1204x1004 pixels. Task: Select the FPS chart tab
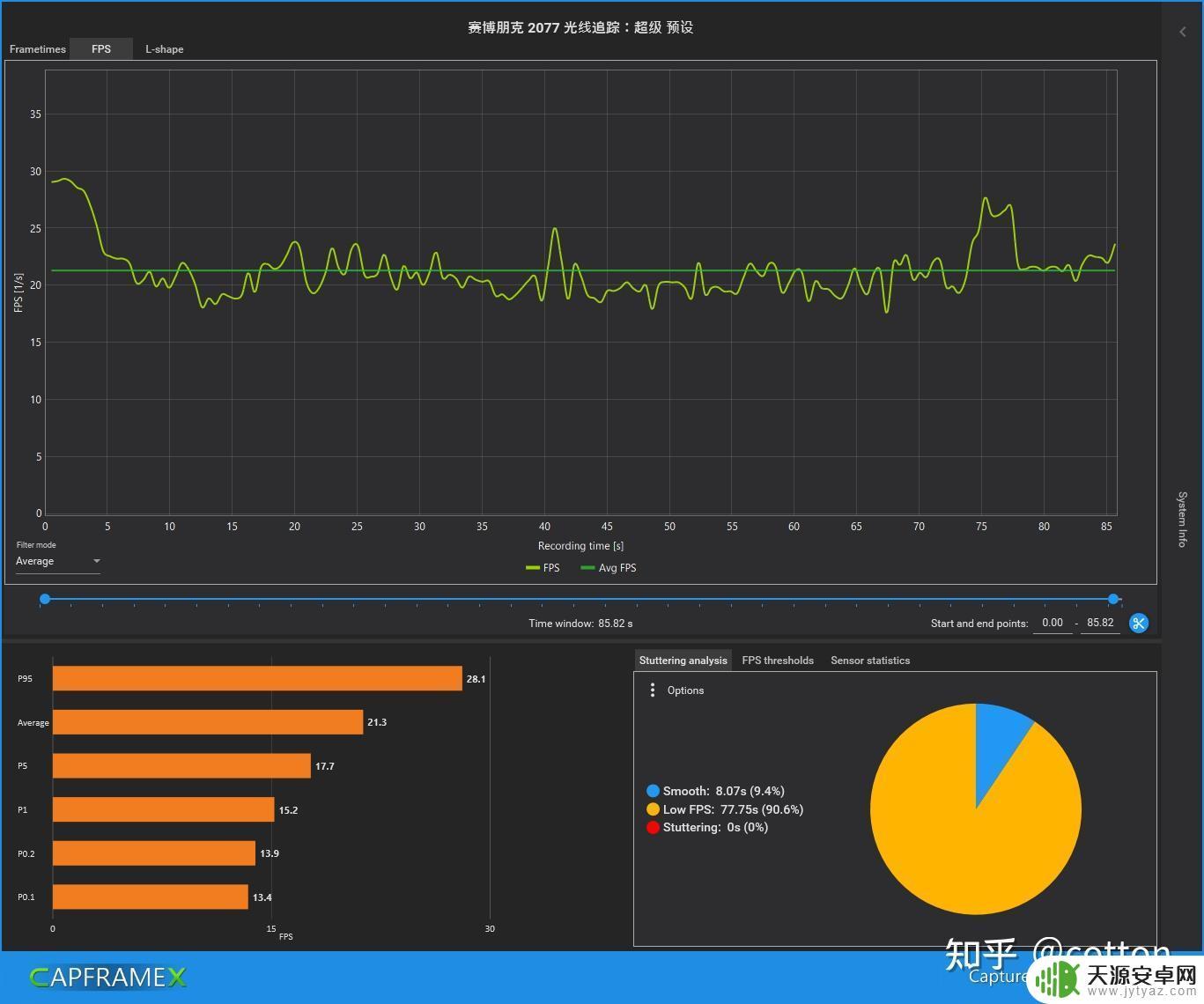point(101,49)
